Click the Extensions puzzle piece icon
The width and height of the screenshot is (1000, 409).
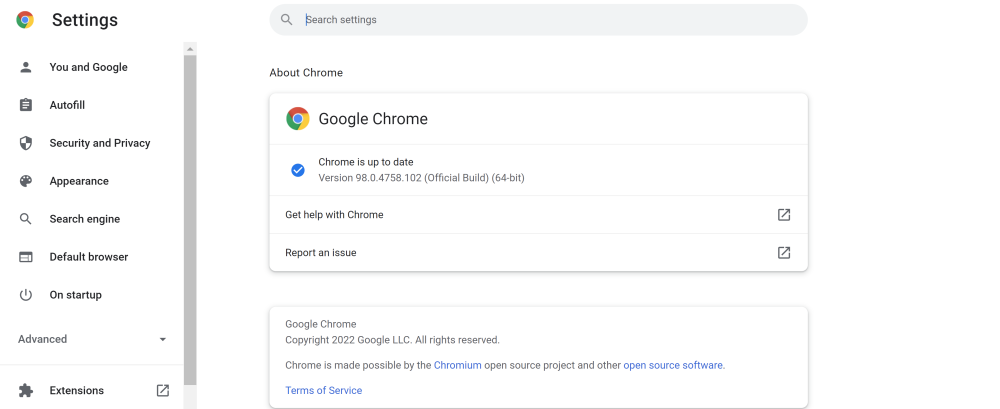[26, 391]
